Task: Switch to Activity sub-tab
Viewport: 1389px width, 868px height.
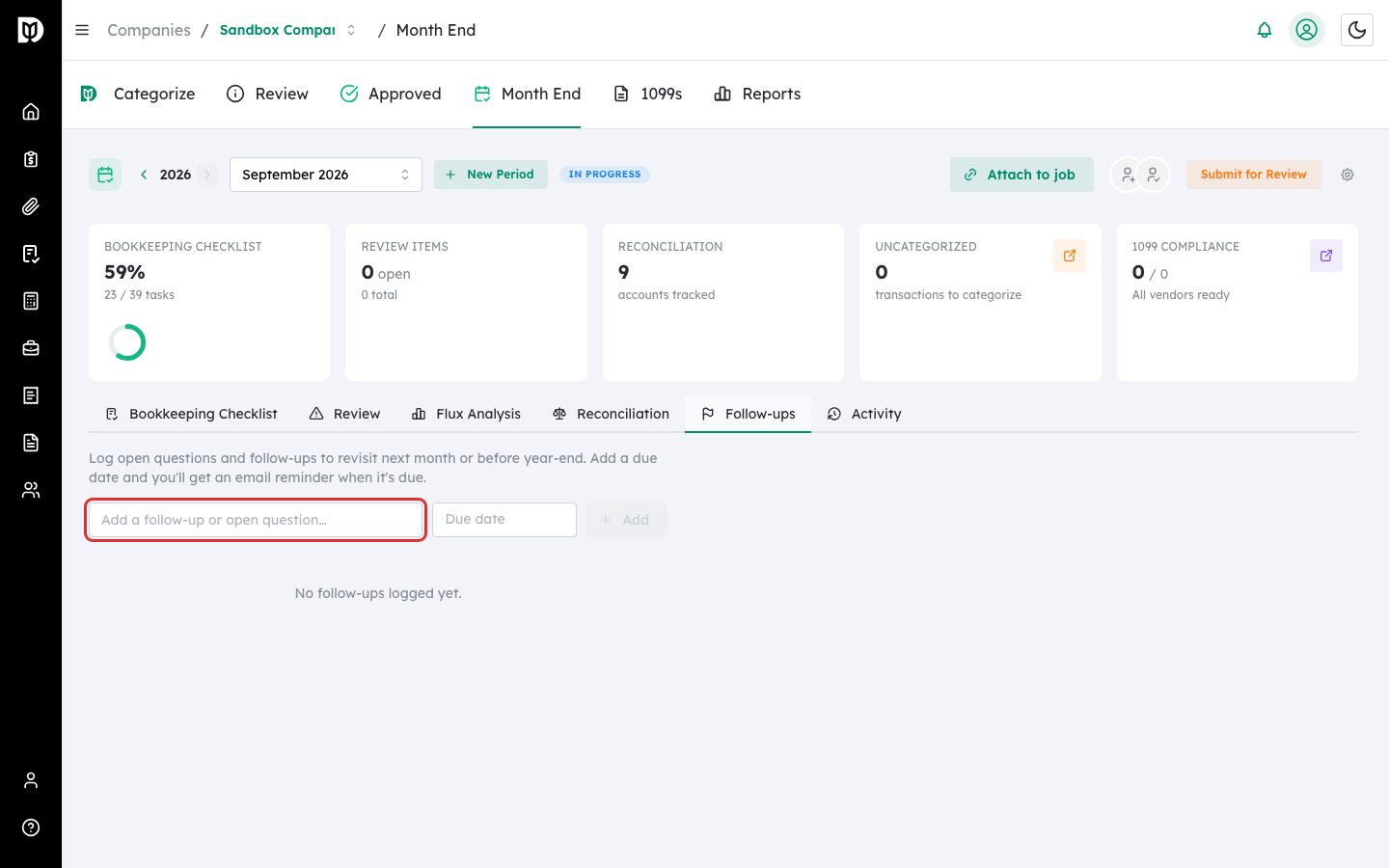Action: coord(864,414)
